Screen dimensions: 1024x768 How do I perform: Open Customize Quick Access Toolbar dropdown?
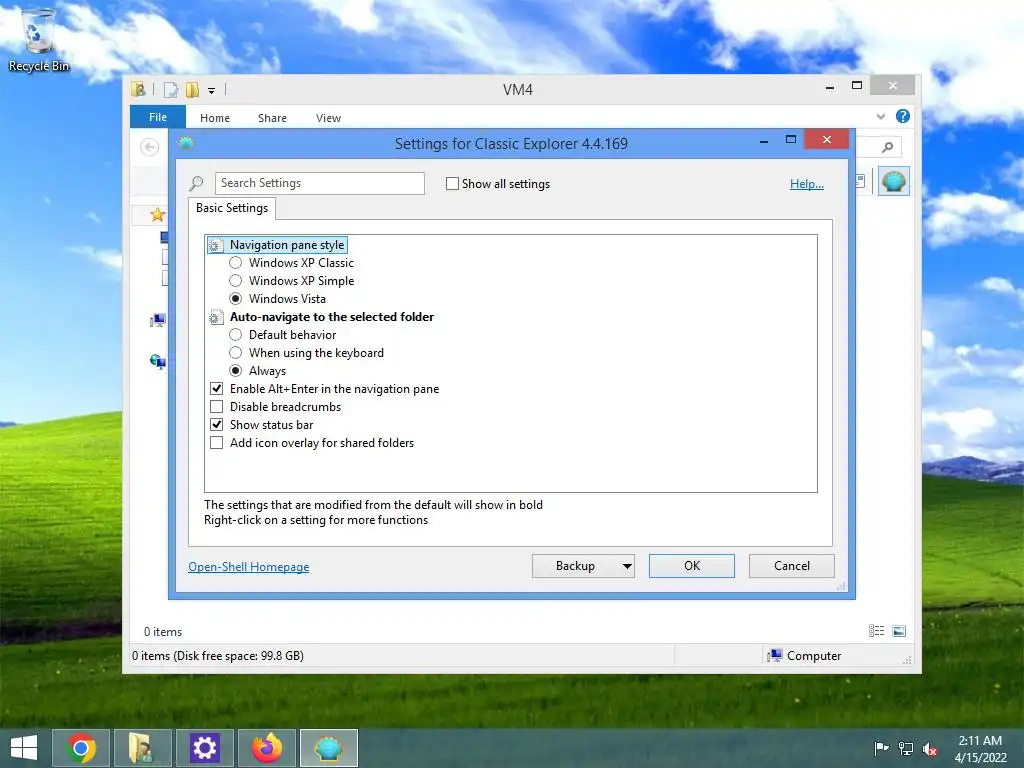(x=212, y=91)
